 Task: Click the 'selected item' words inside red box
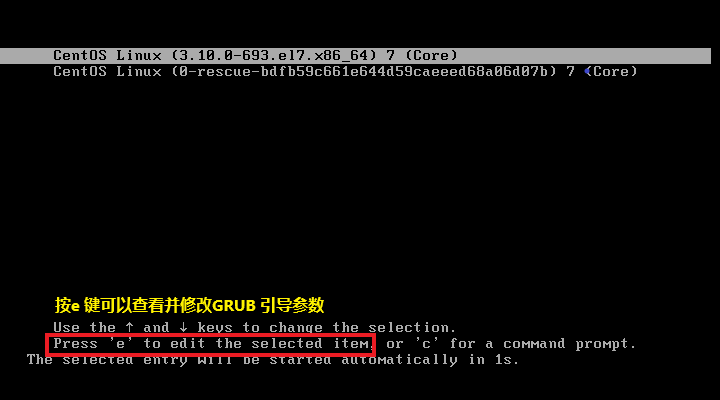tap(310, 344)
